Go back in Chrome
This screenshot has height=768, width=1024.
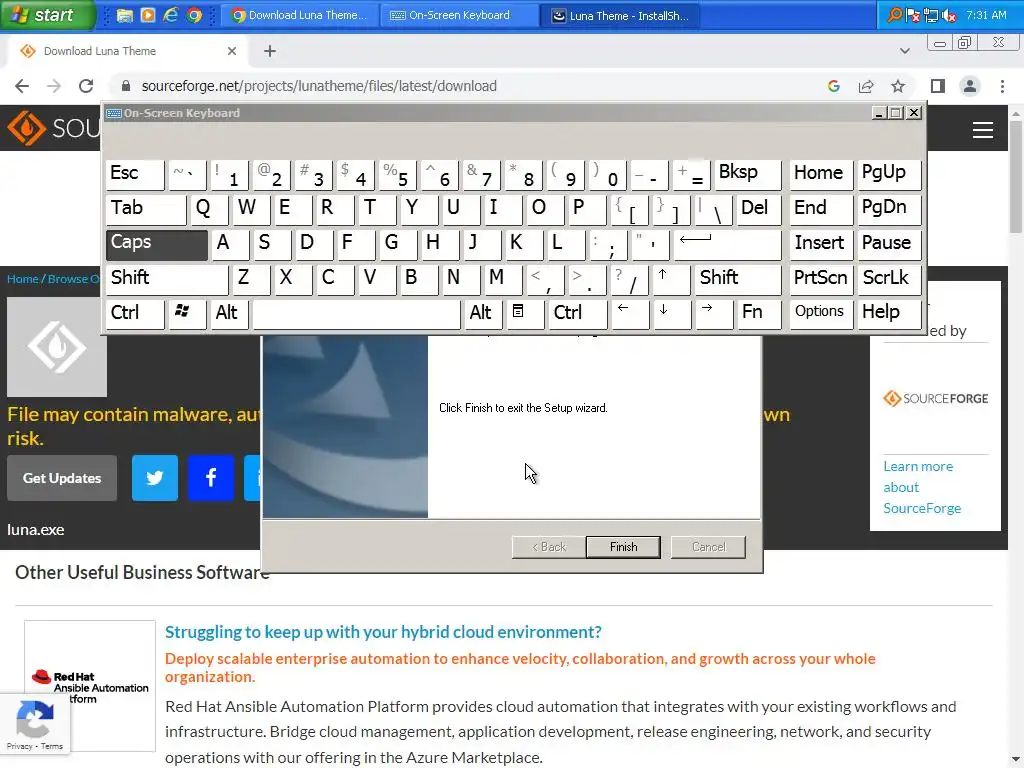[x=22, y=86]
